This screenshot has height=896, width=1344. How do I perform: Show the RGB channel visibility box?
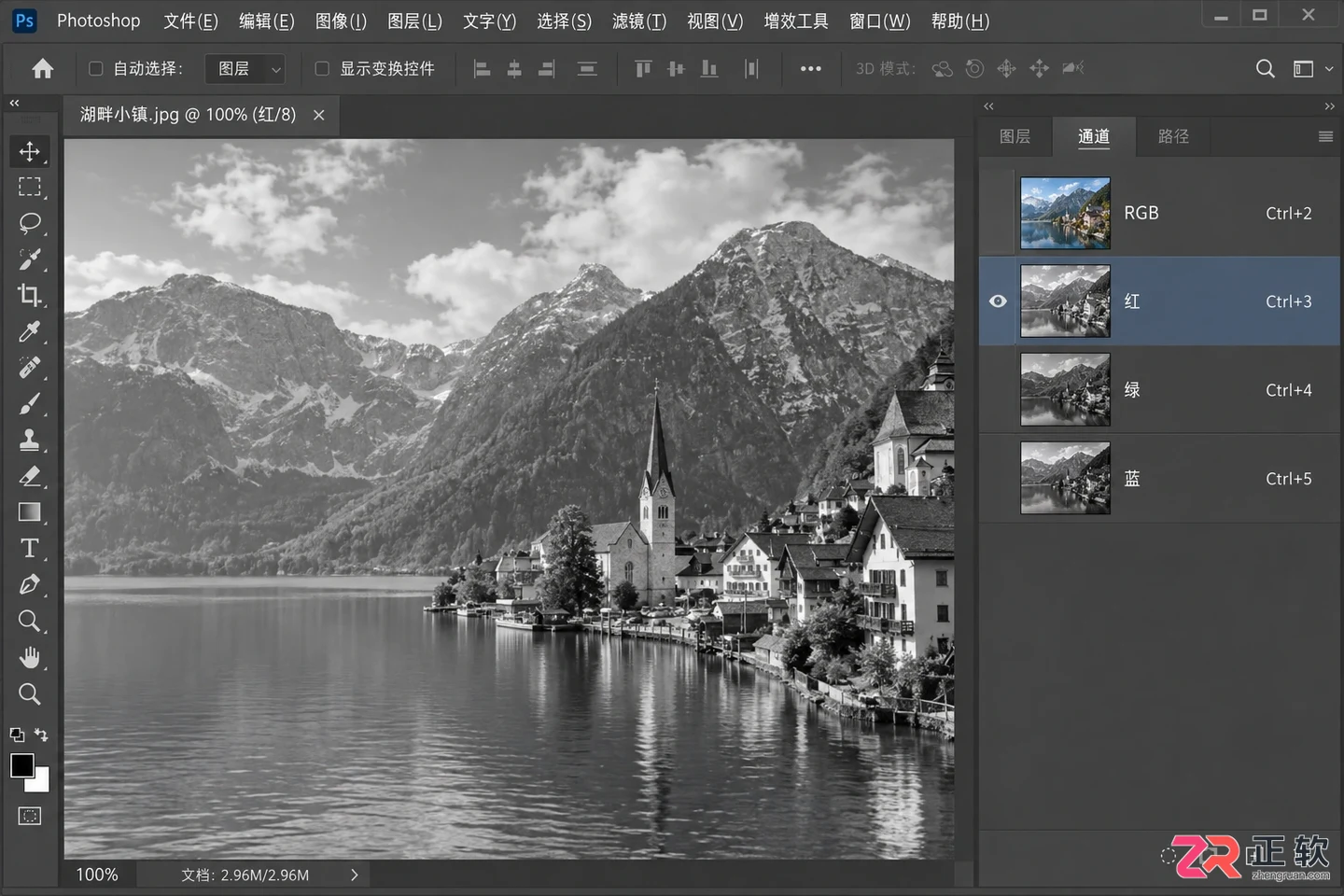(998, 213)
